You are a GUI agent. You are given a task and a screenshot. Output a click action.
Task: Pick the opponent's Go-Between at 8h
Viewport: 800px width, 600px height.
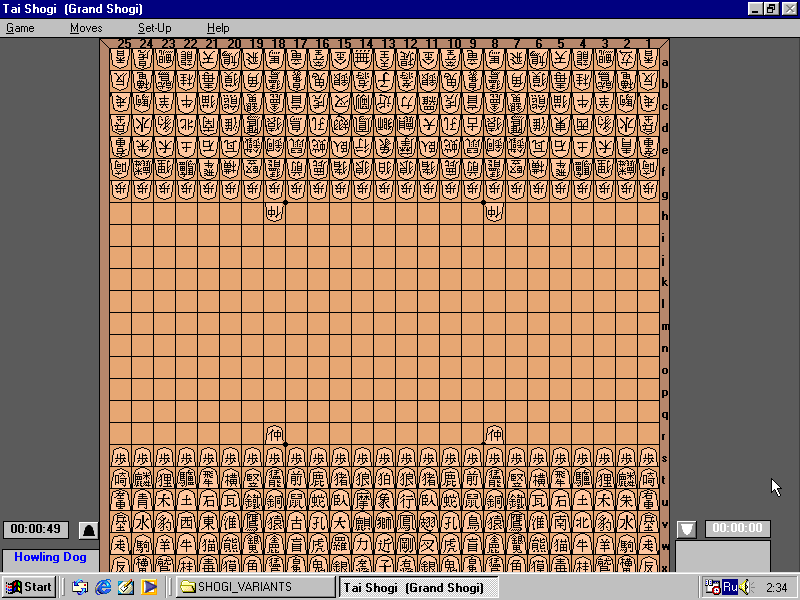(494, 213)
